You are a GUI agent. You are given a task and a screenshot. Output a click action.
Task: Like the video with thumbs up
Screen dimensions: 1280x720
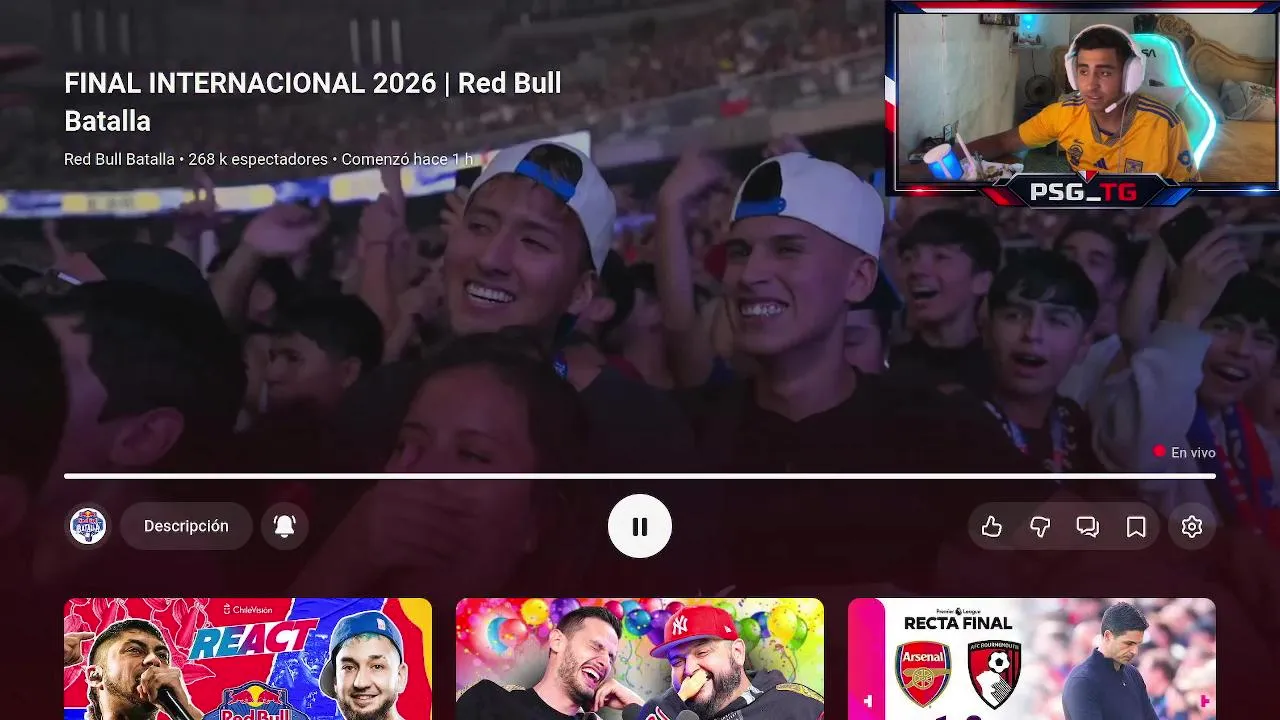click(x=992, y=527)
